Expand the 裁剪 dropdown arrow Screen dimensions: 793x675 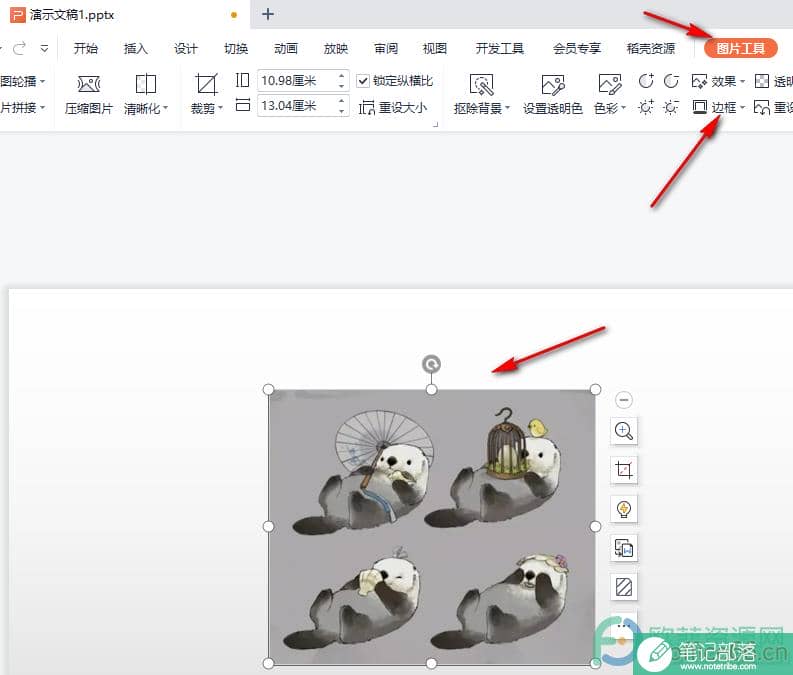click(221, 108)
